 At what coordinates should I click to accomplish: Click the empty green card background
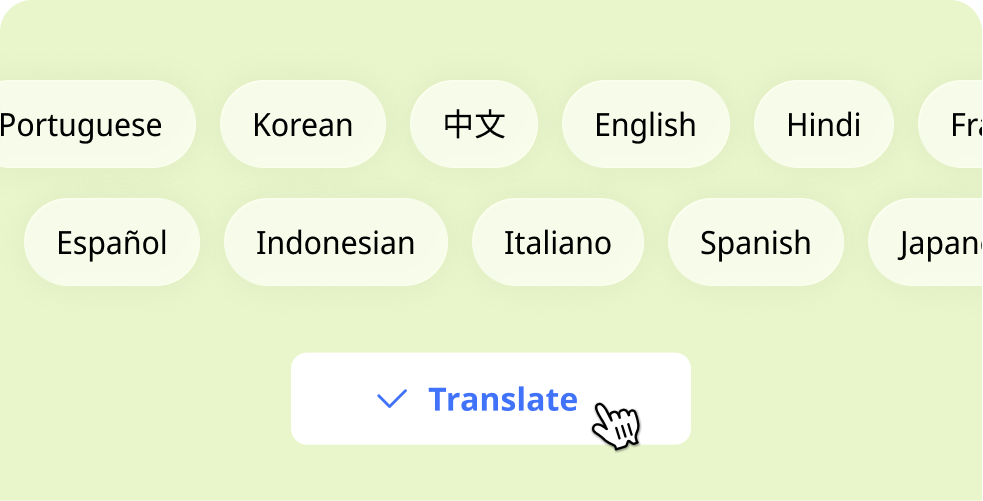click(150, 400)
